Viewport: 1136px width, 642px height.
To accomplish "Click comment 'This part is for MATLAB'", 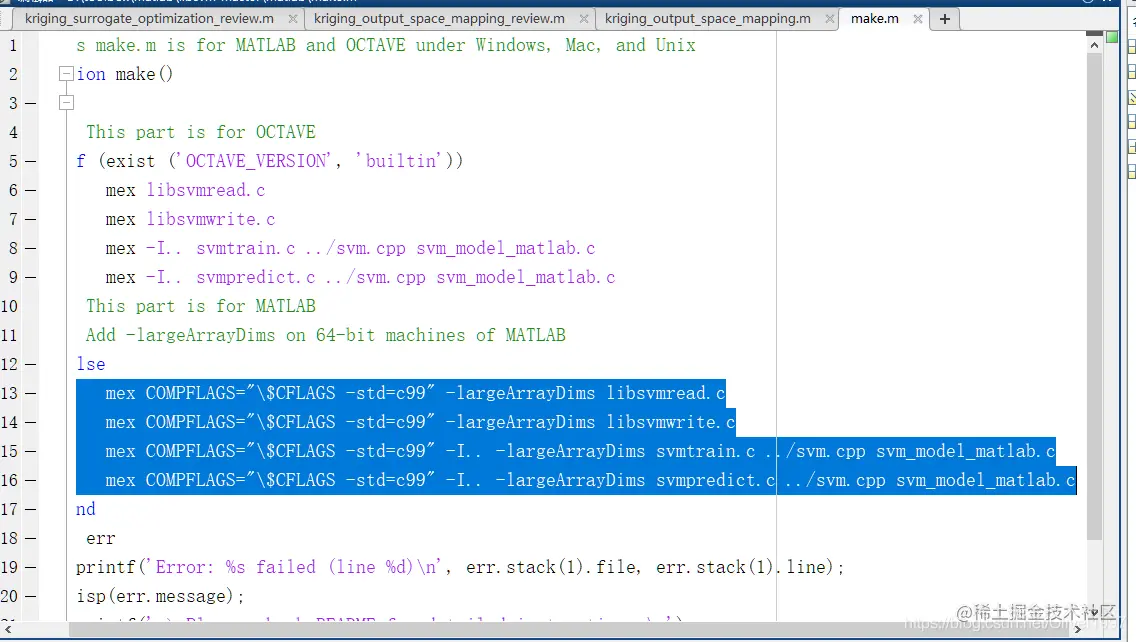I will point(201,307).
